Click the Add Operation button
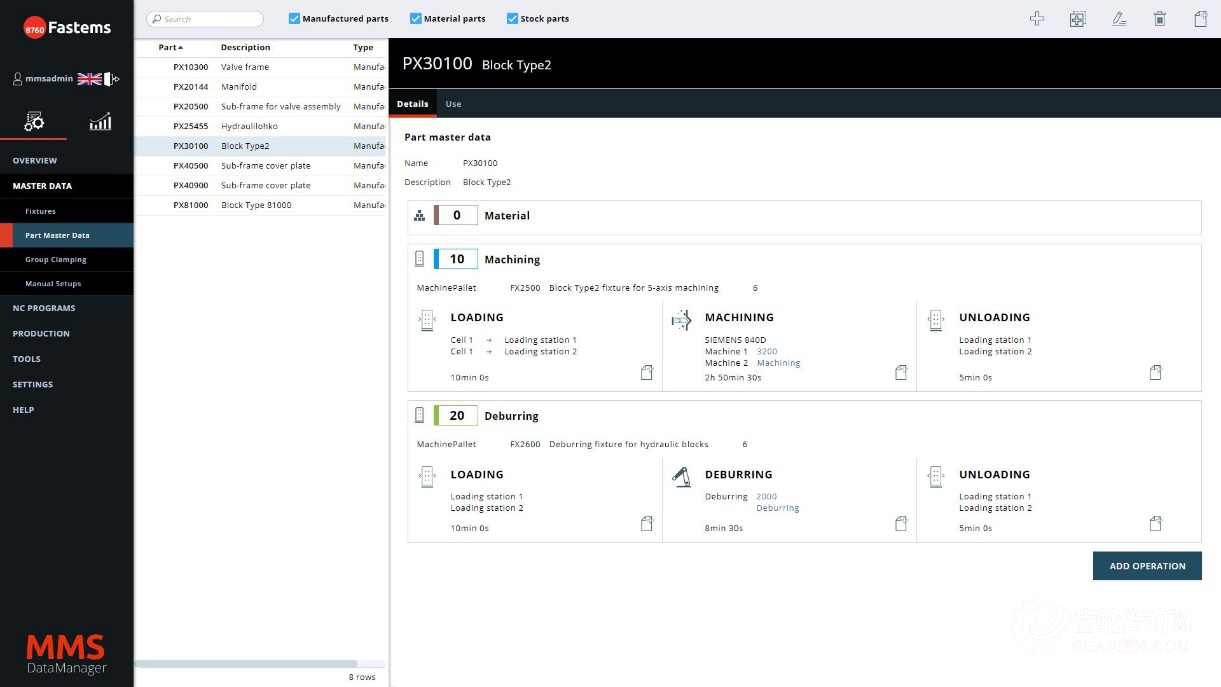1221x687 pixels. [x=1147, y=566]
